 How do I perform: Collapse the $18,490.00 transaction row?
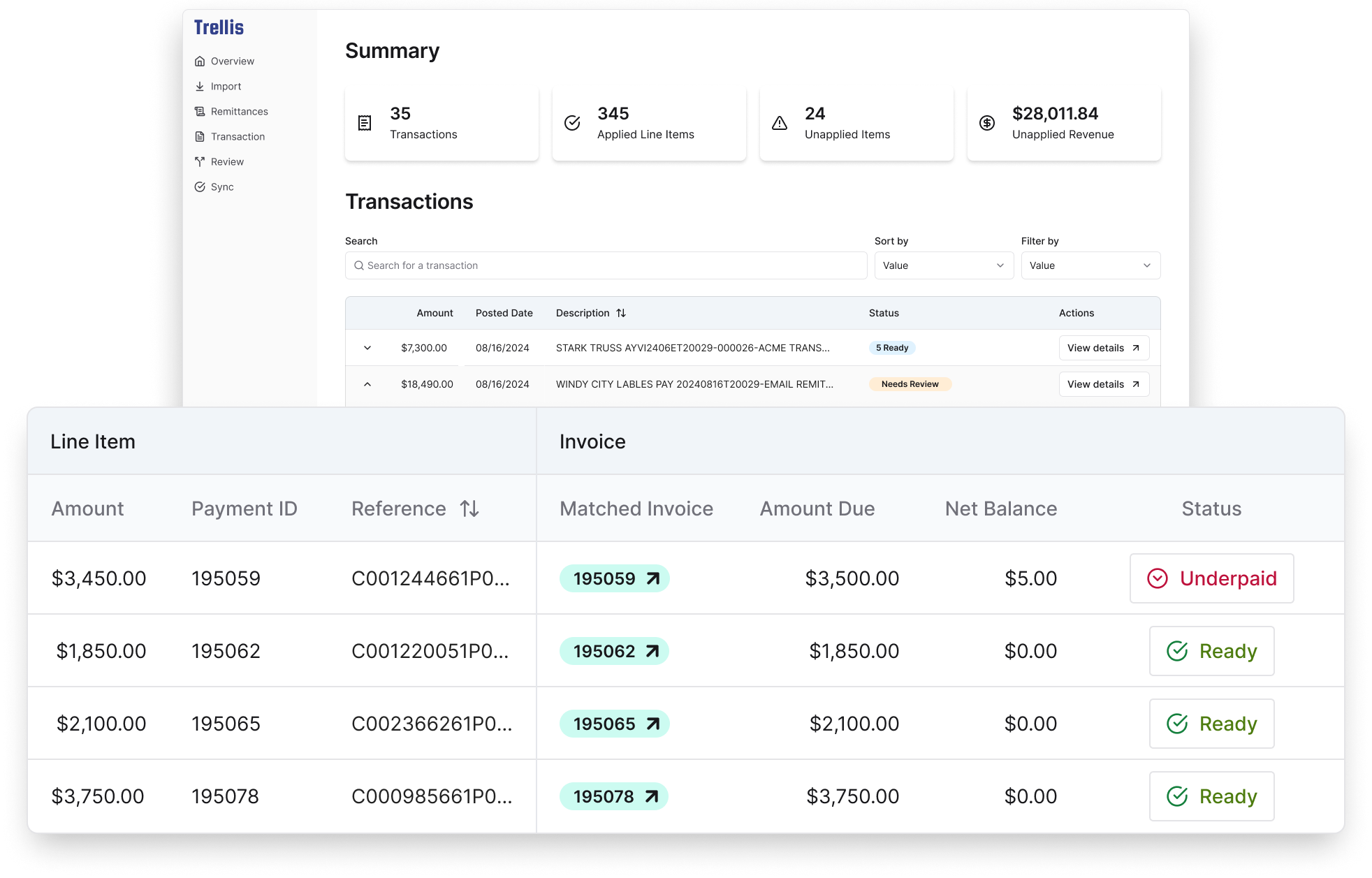367,385
